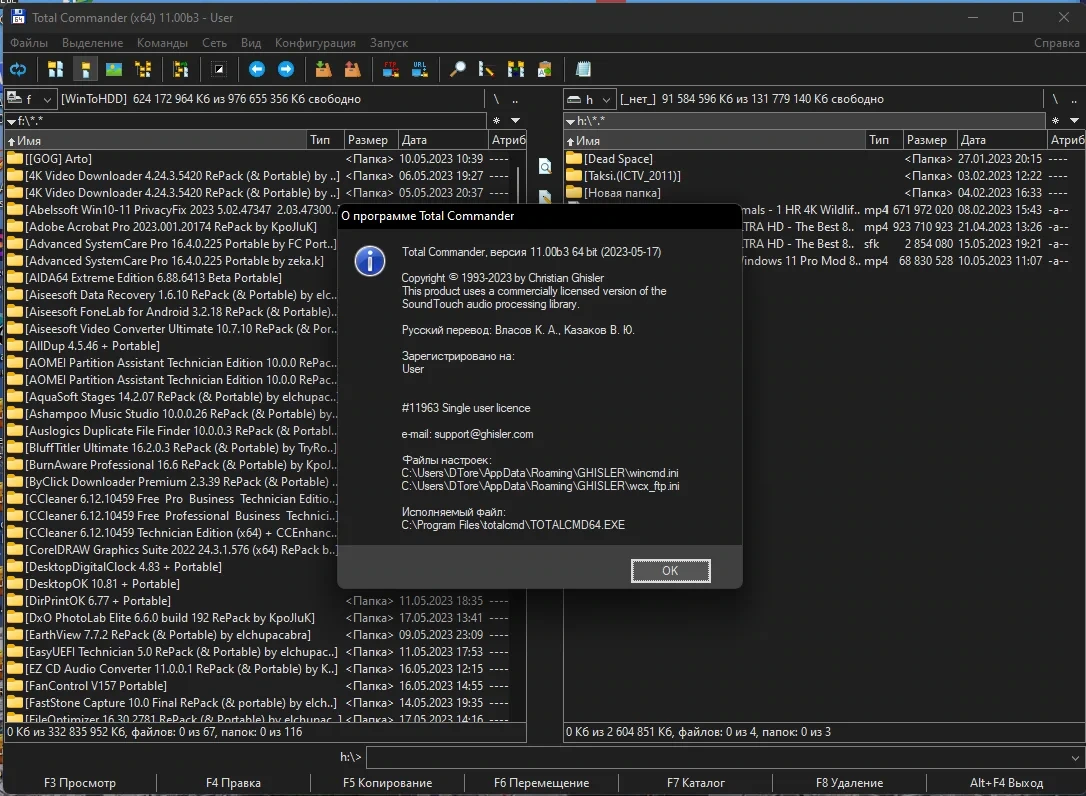This screenshot has width=1086, height=796.
Task: Click the blue info icon in About dialog
Action: [x=370, y=261]
